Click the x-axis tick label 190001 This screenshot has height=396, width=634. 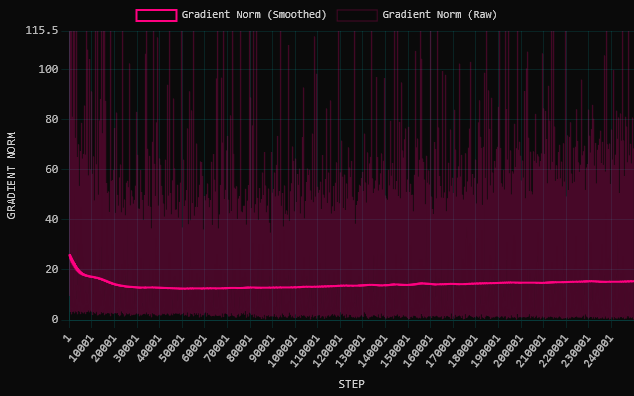pyautogui.click(x=486, y=351)
